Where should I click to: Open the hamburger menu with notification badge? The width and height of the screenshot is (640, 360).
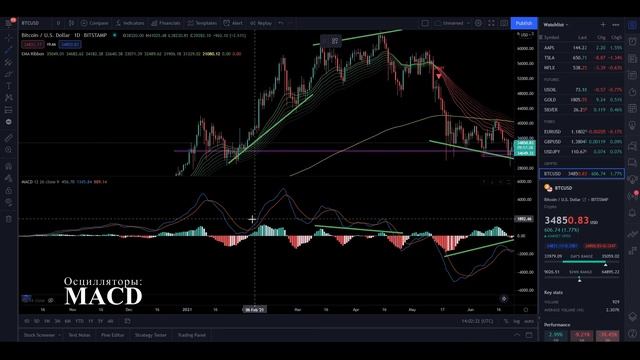click(9, 23)
